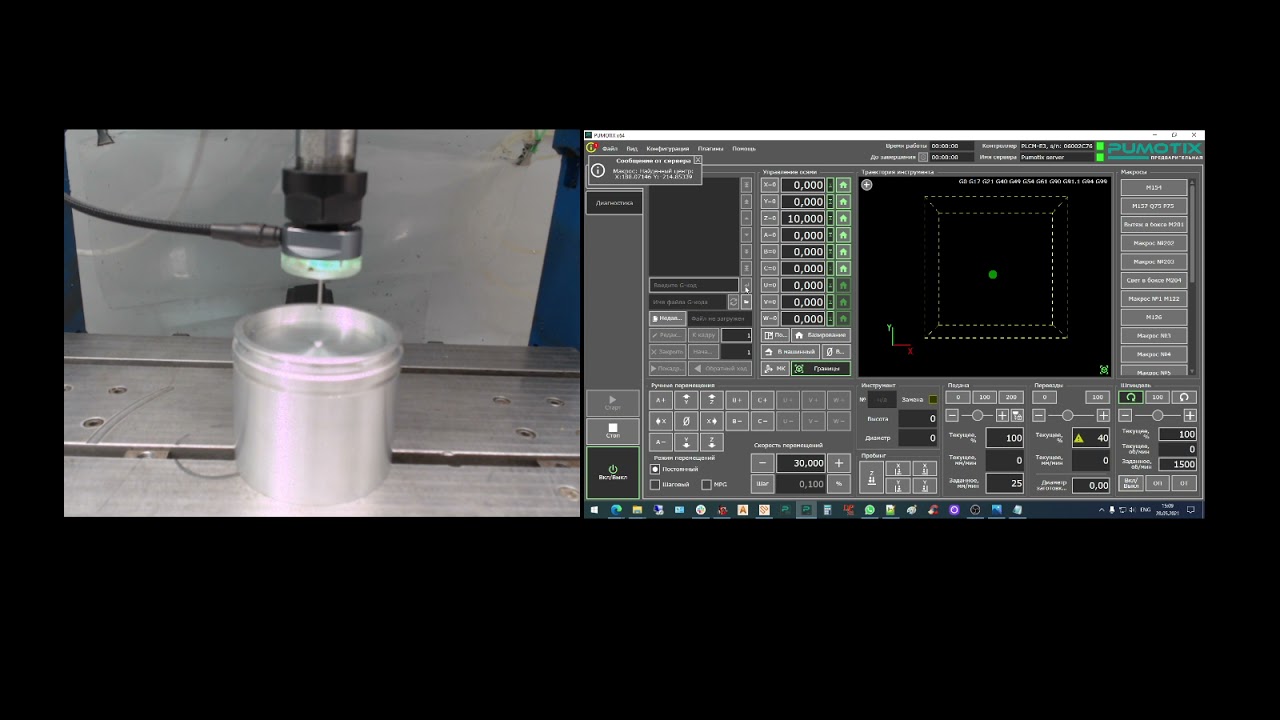1280x720 pixels.
Task: Click the В машинный button
Action: (790, 351)
